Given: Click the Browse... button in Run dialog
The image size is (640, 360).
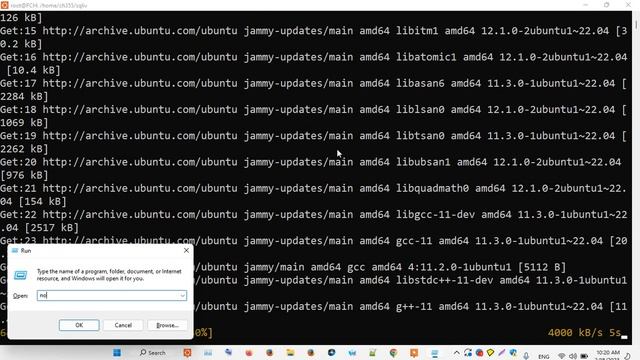Looking at the screenshot, I should coord(167,325).
